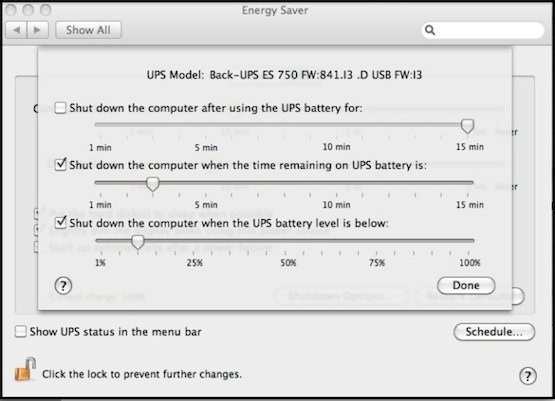Click the Done button

466,285
